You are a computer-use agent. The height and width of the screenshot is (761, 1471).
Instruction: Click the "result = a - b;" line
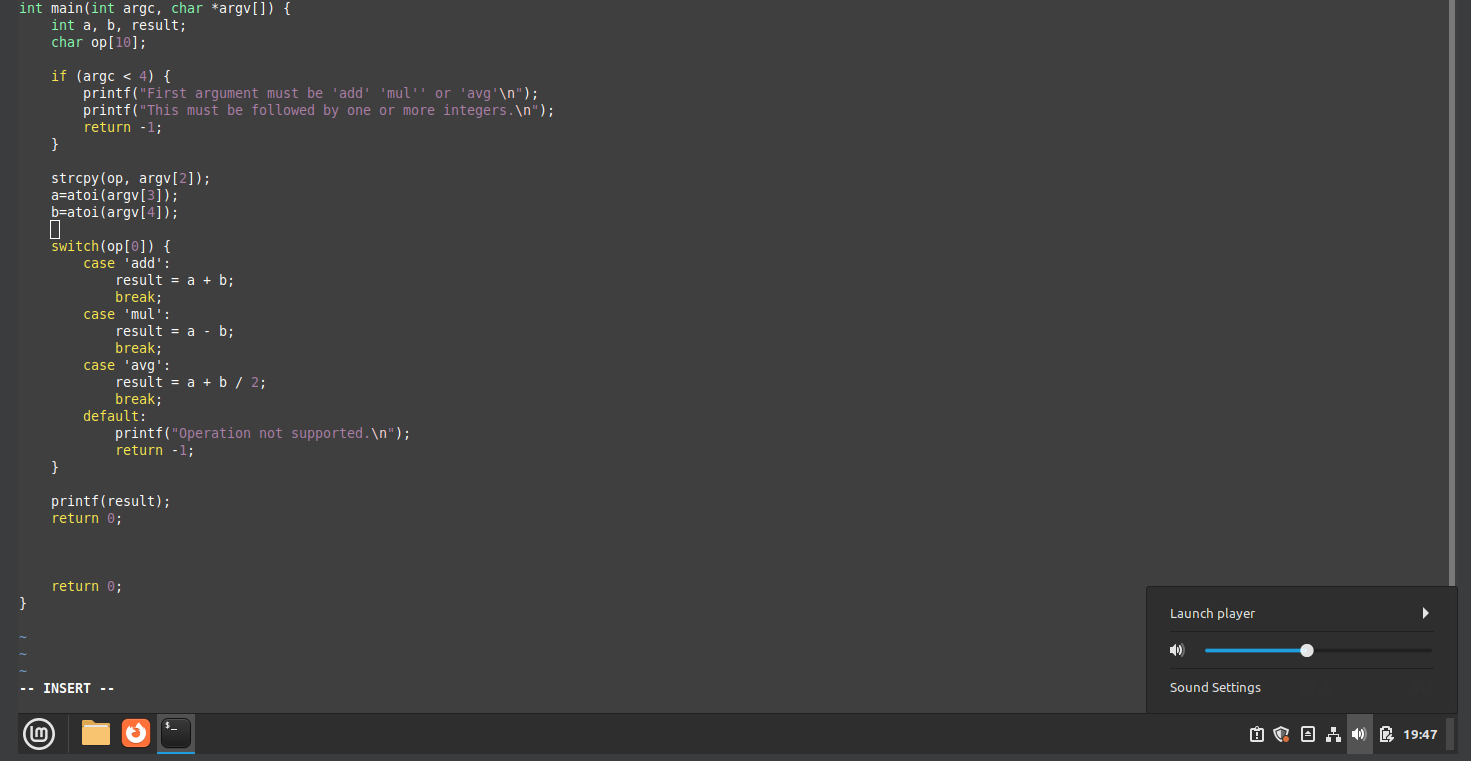[175, 331]
